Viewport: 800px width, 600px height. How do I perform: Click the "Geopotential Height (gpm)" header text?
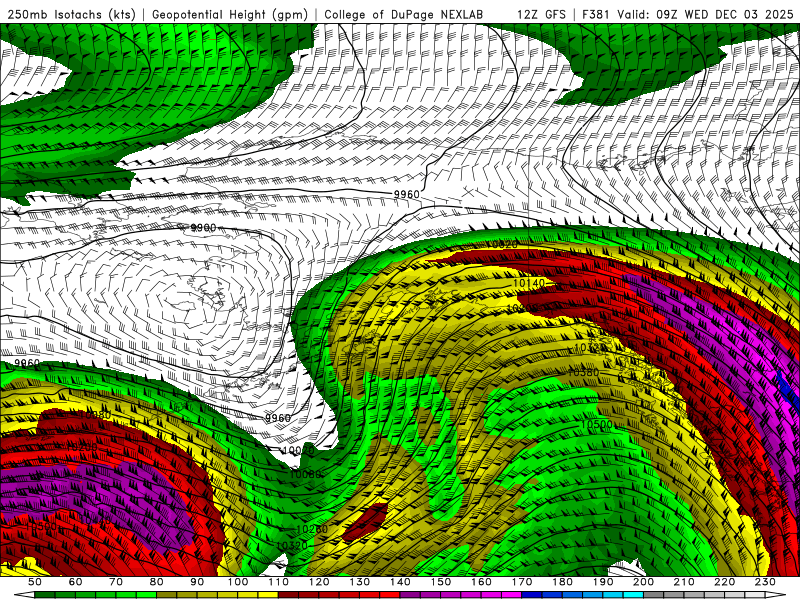pyautogui.click(x=230, y=14)
